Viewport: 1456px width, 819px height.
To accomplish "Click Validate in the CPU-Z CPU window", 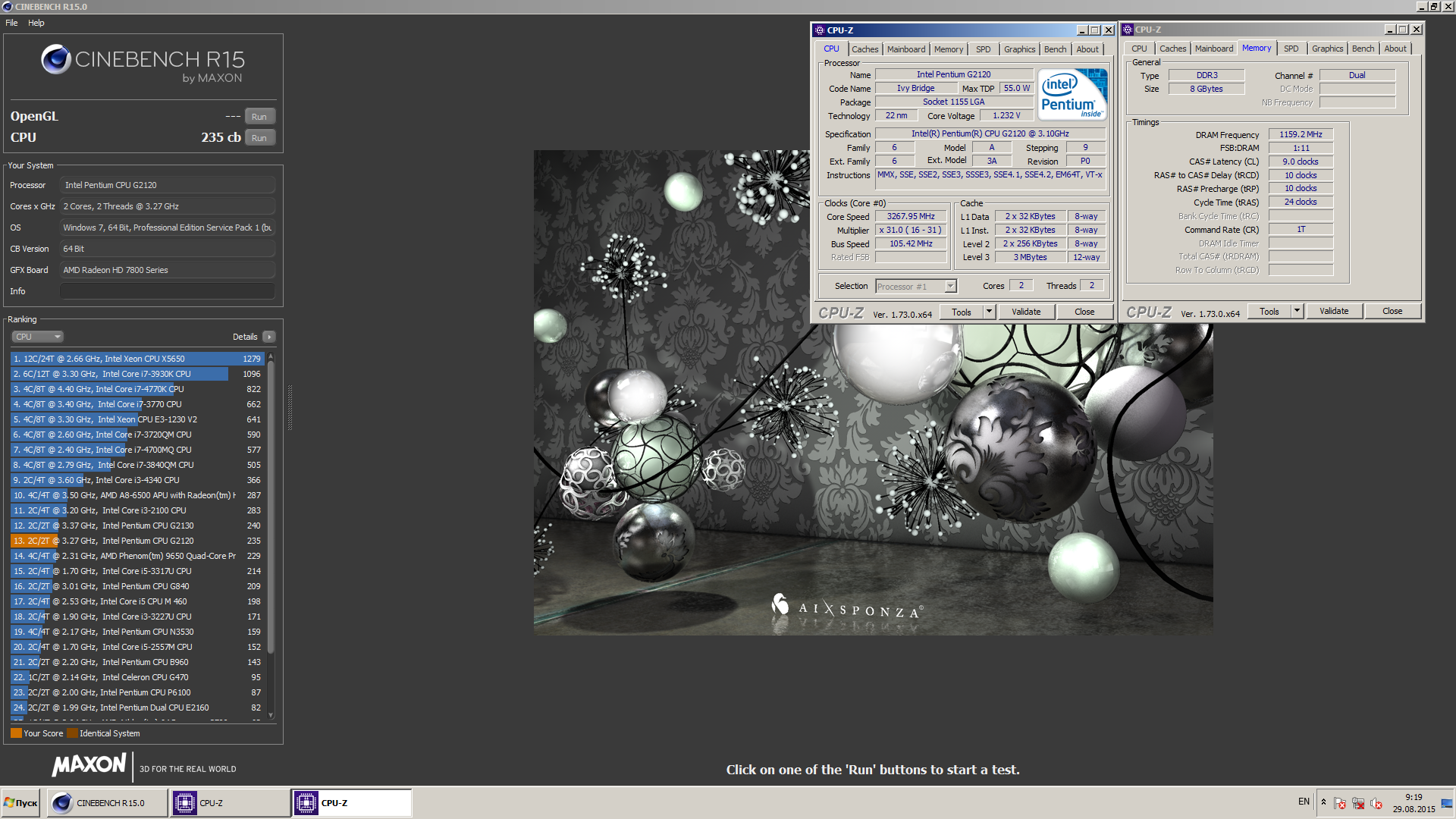I will click(x=1026, y=312).
